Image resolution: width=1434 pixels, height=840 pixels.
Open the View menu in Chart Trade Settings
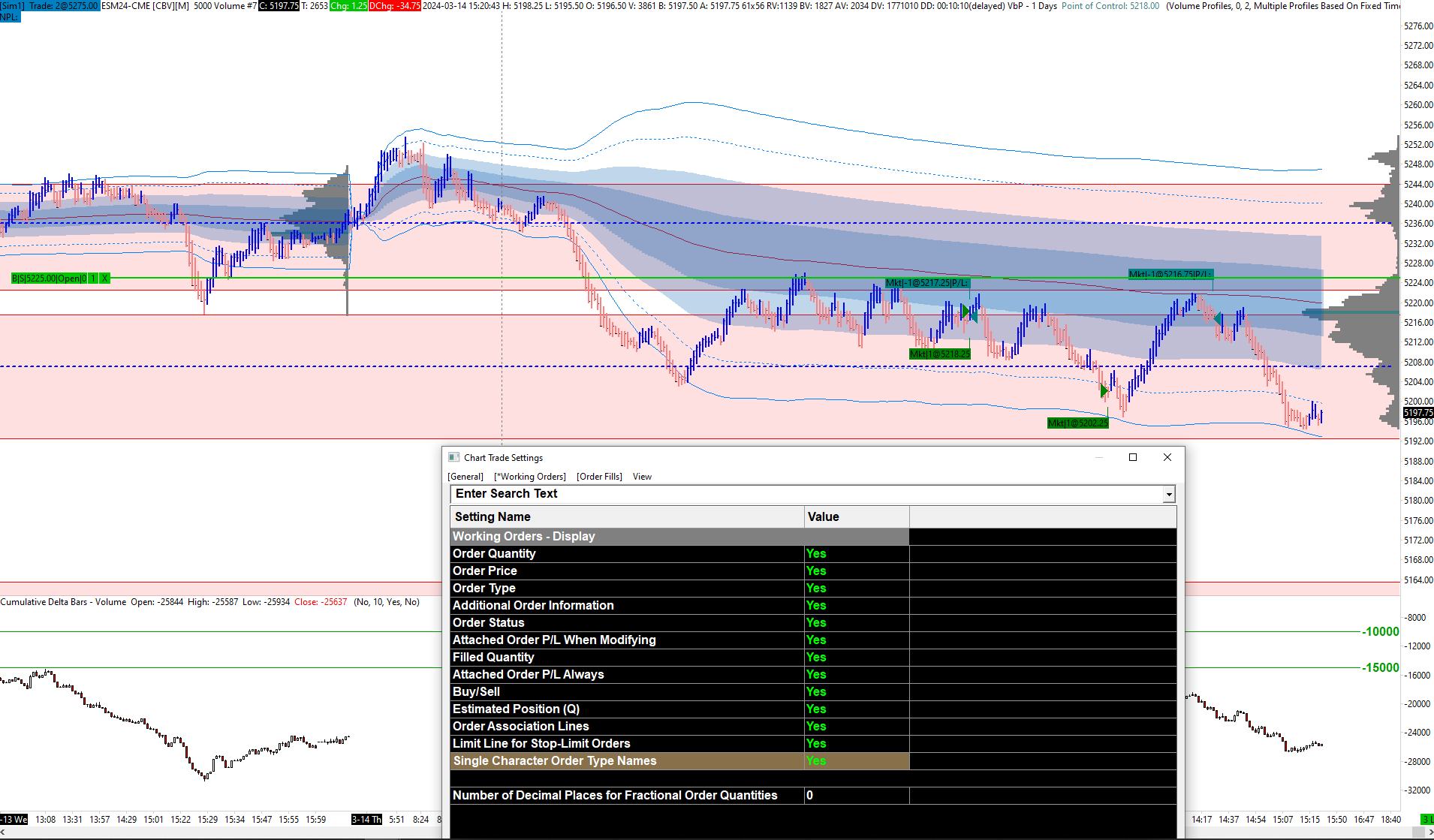[x=642, y=477]
